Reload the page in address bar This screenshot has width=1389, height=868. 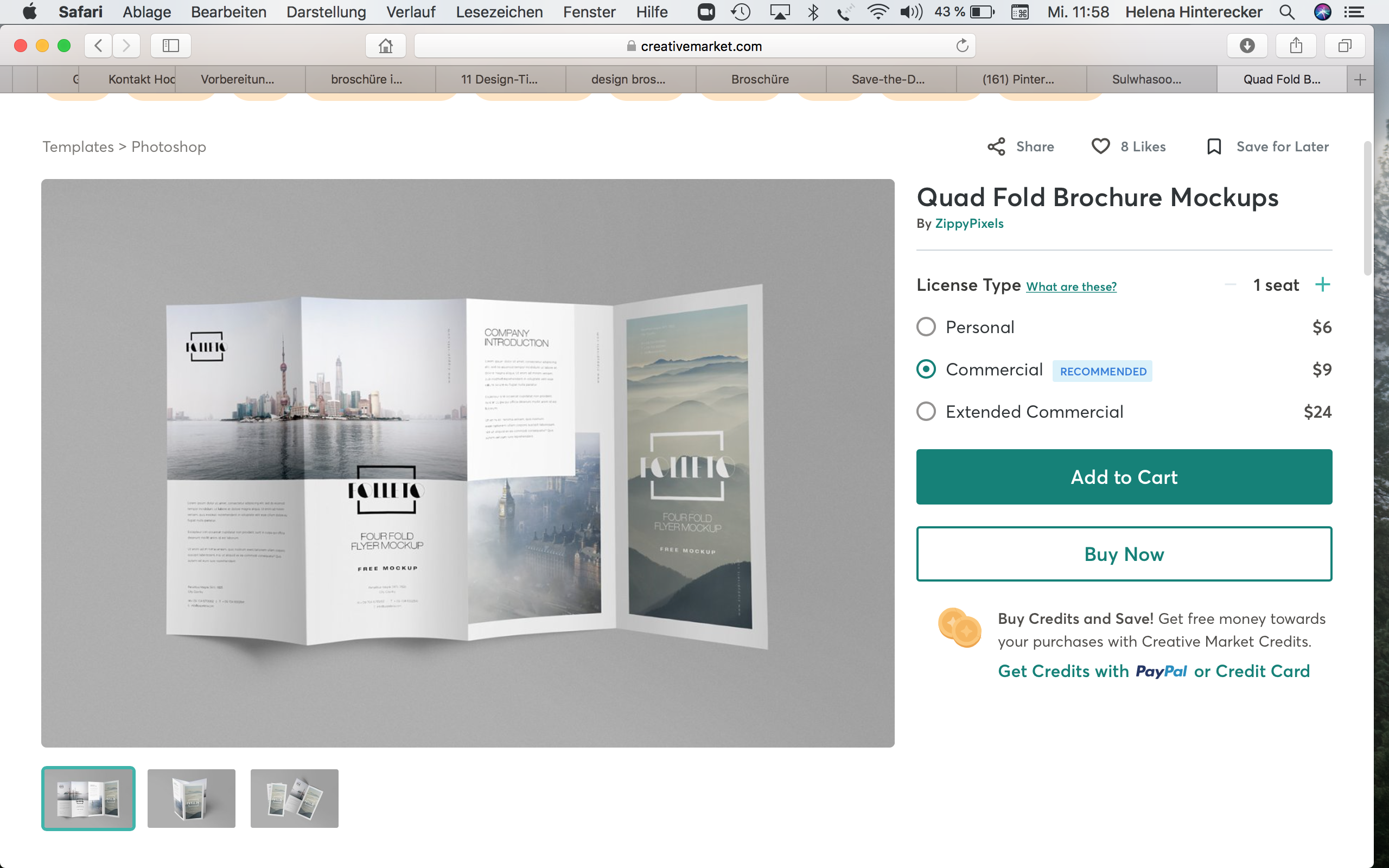(x=962, y=46)
